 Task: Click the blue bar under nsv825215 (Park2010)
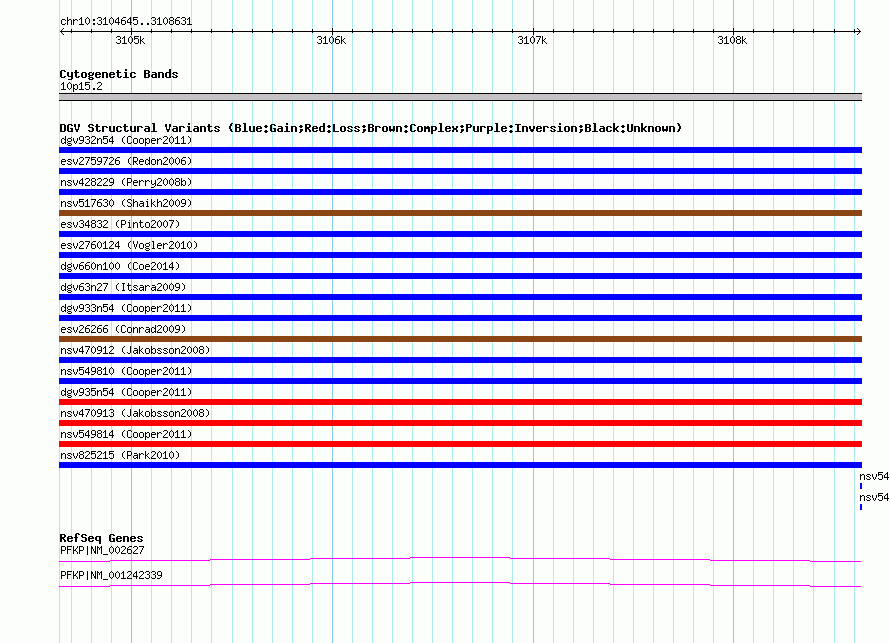point(460,465)
